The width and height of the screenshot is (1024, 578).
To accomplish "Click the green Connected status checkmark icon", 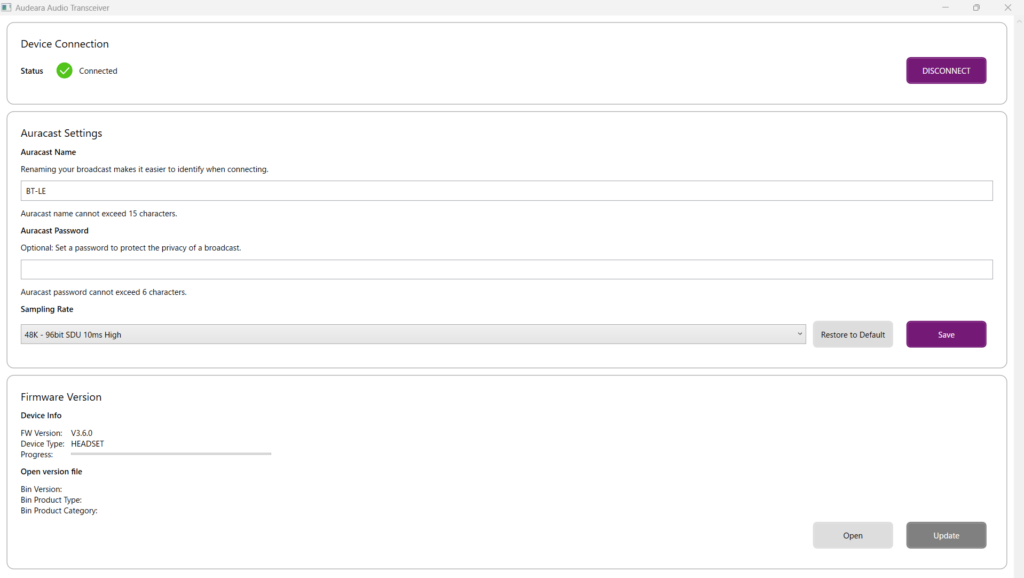I will 64,71.
